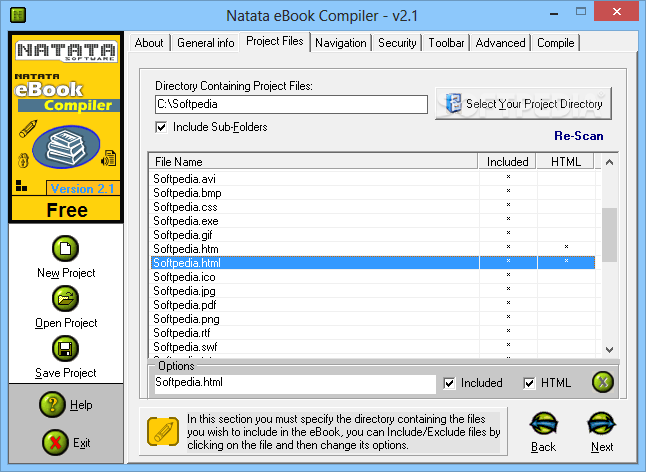Switch to the Compile tab
Viewport: 646px width, 472px height.
click(555, 43)
